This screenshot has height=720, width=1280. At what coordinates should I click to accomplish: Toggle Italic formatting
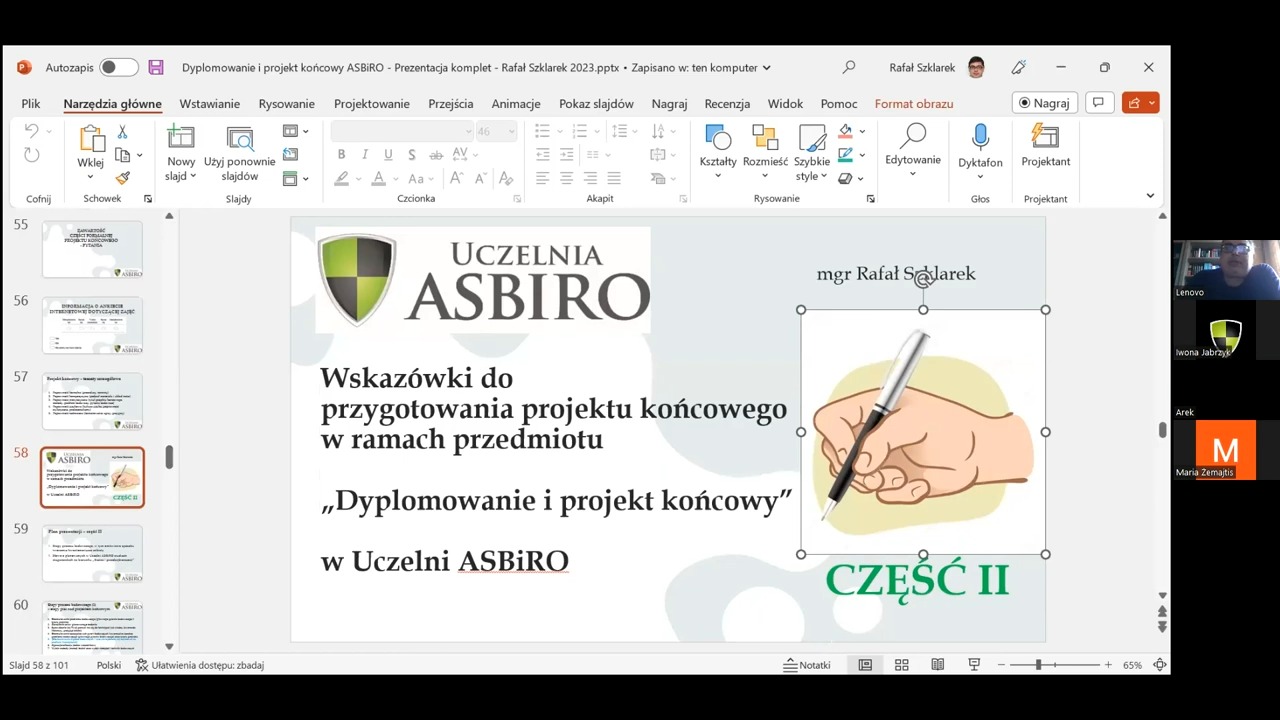pos(364,155)
